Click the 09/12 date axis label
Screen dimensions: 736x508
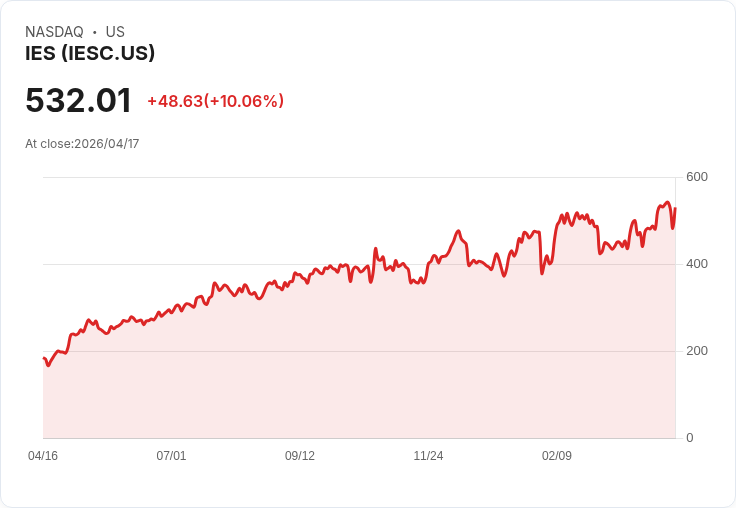pos(300,455)
